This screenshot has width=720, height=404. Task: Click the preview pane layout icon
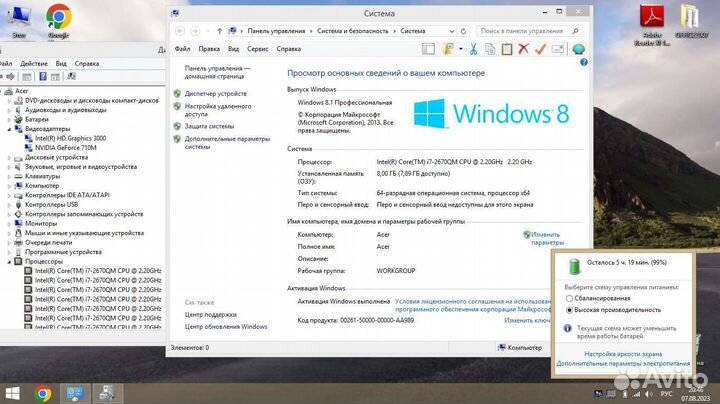pos(428,49)
